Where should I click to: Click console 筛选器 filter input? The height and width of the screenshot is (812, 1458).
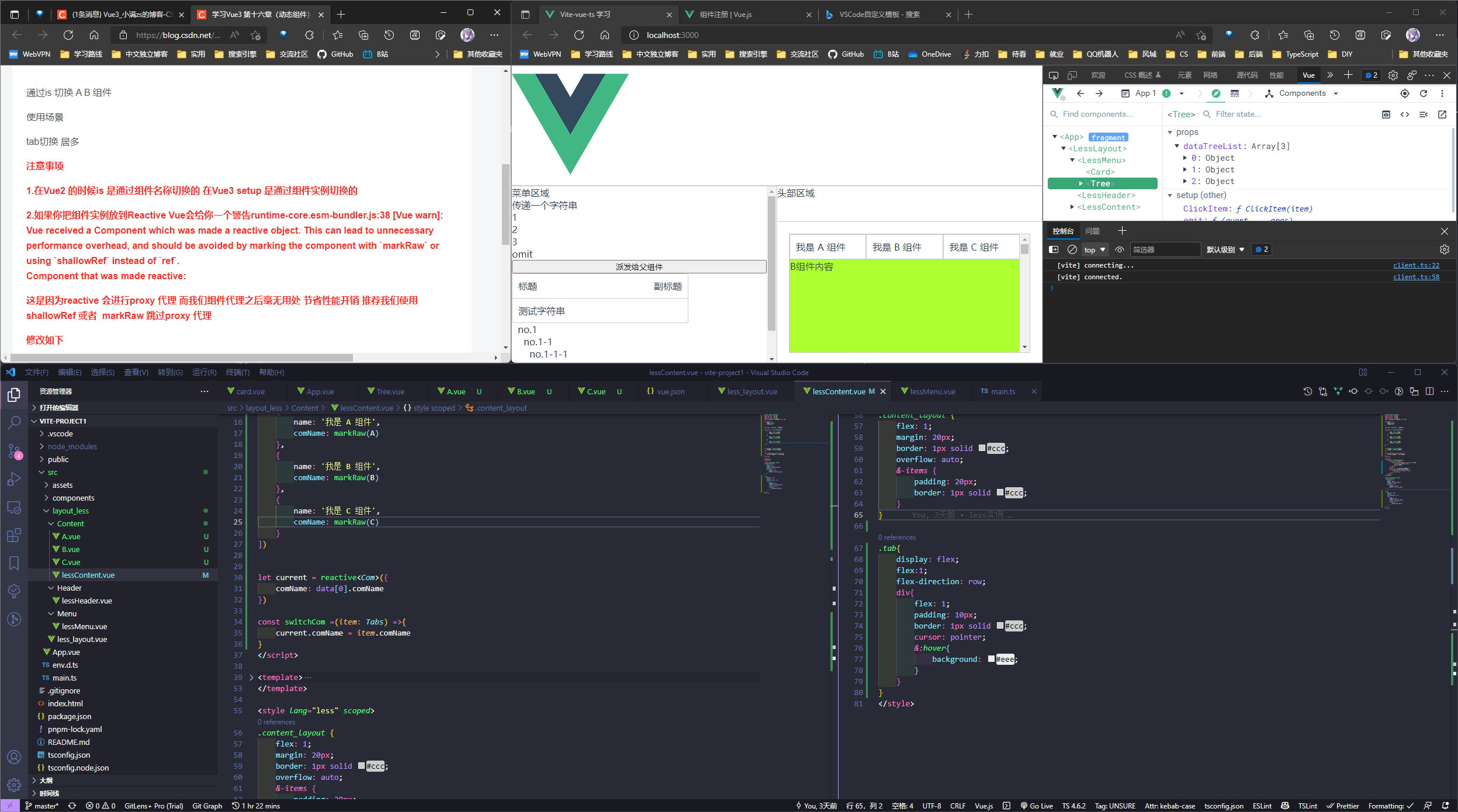click(x=1165, y=249)
